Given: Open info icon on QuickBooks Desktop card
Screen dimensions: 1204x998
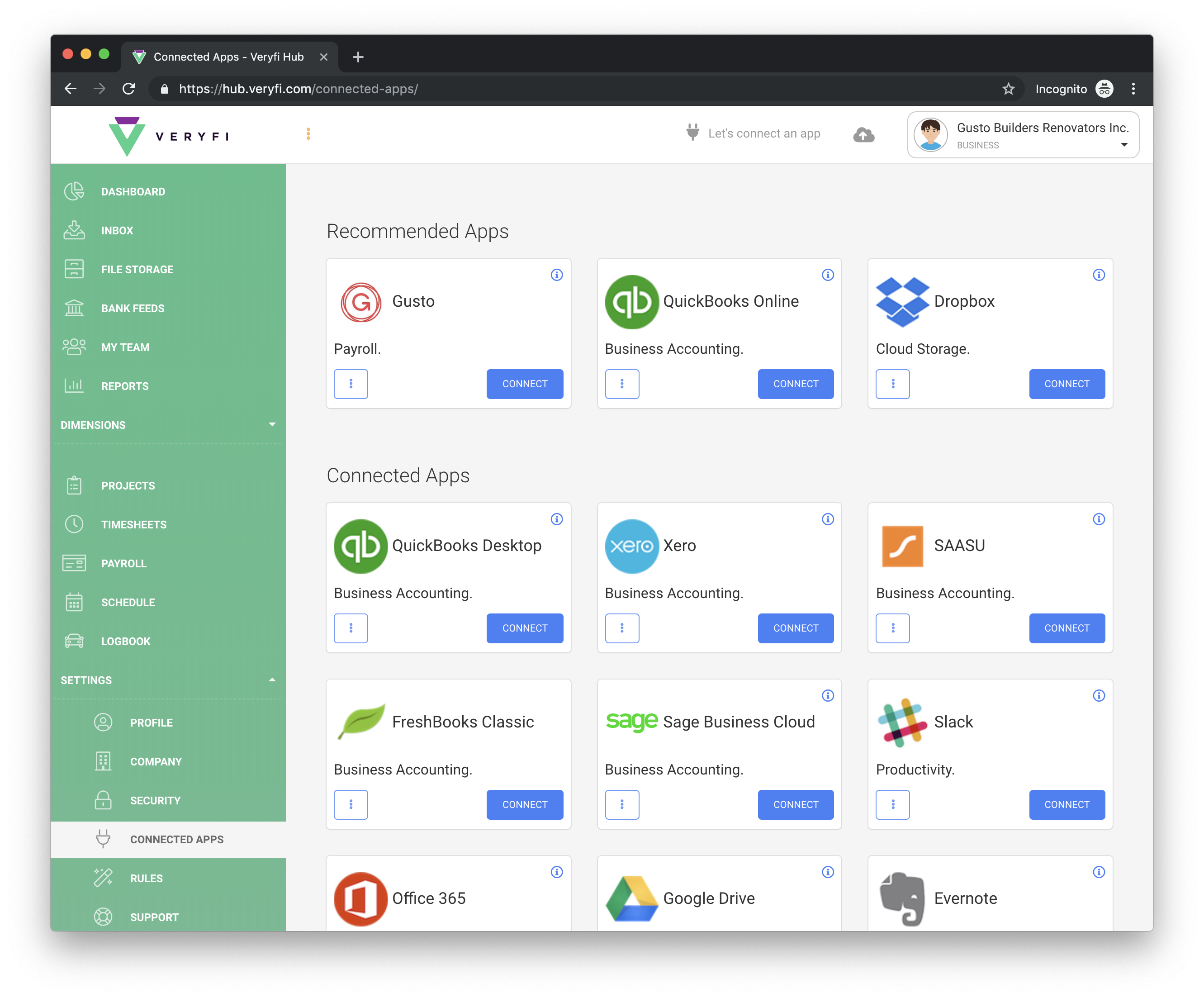Looking at the screenshot, I should click(556, 519).
